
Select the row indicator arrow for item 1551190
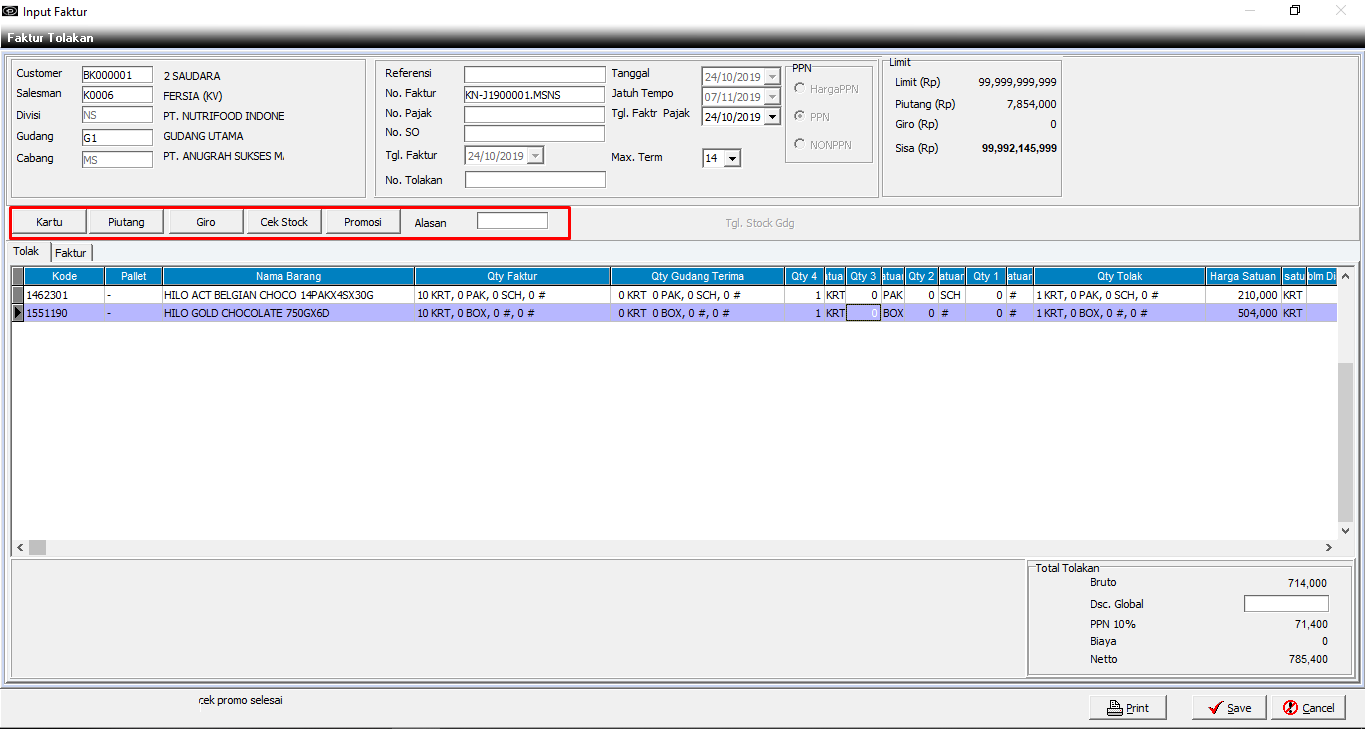coord(17,313)
